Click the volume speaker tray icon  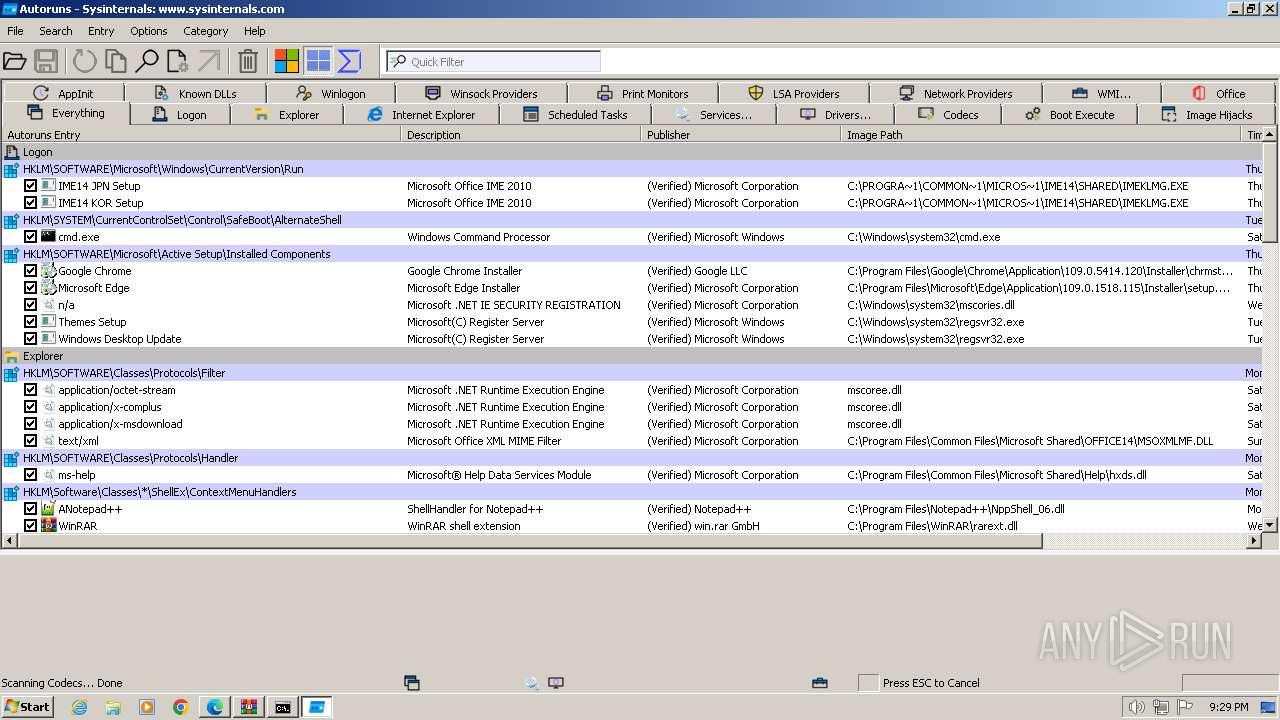point(1136,707)
